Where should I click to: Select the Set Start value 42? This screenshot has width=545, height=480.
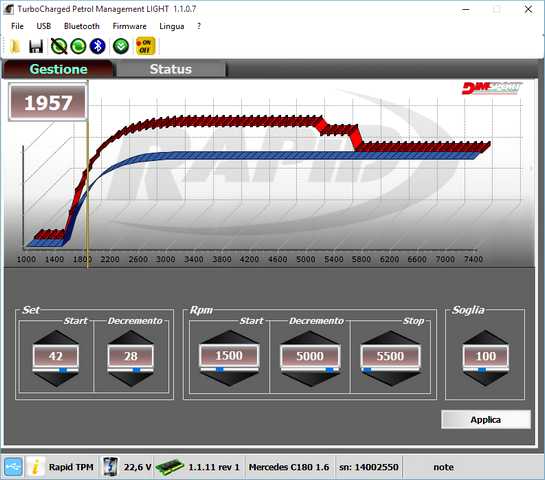pos(56,356)
